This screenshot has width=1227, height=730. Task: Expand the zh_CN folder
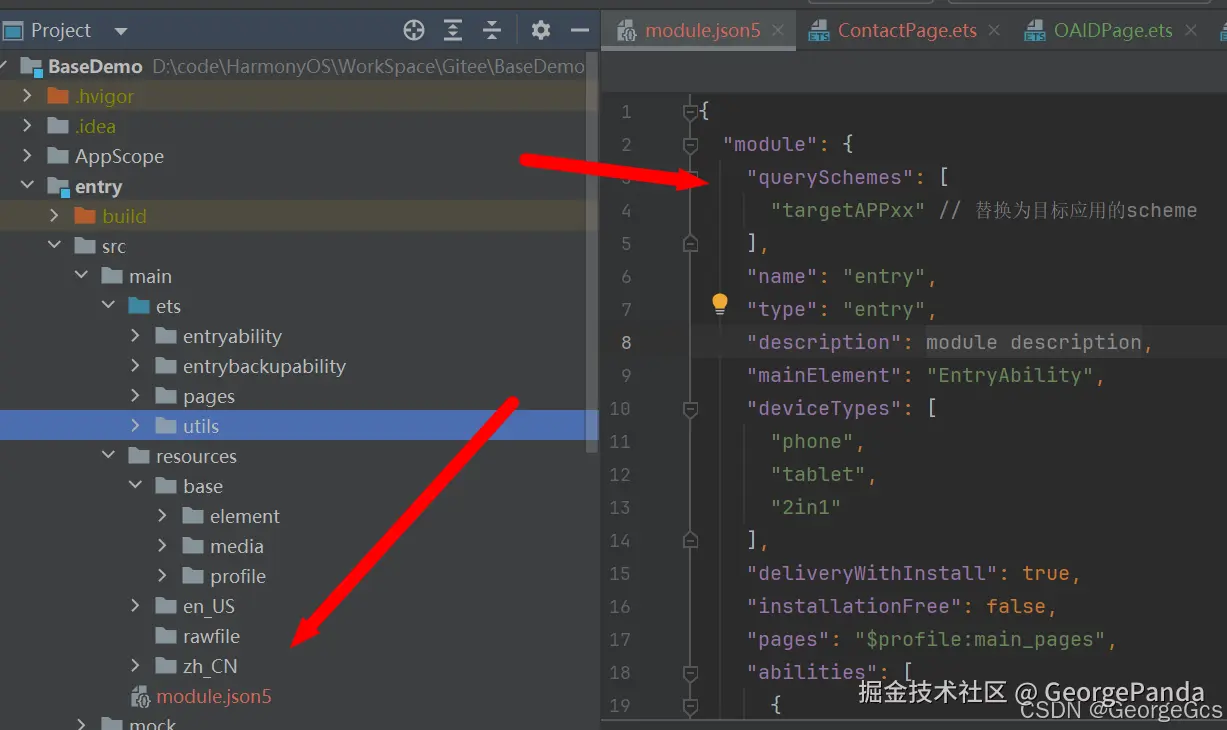pos(136,666)
